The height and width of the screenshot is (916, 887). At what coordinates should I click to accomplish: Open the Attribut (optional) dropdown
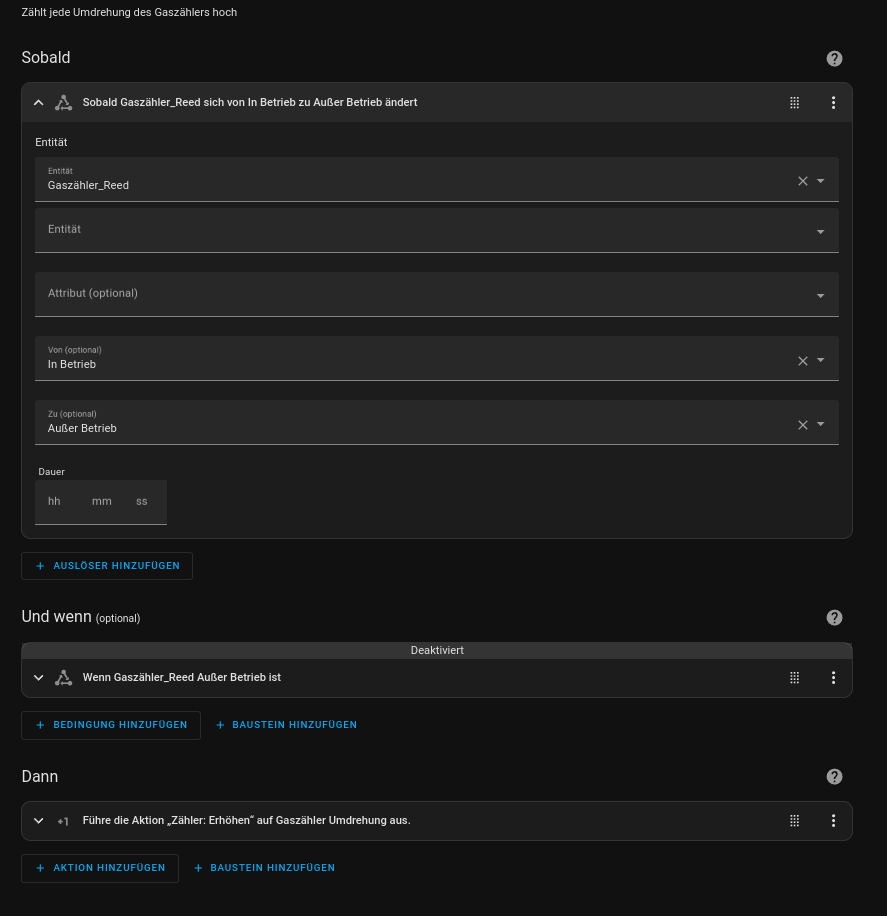pyautogui.click(x=436, y=294)
